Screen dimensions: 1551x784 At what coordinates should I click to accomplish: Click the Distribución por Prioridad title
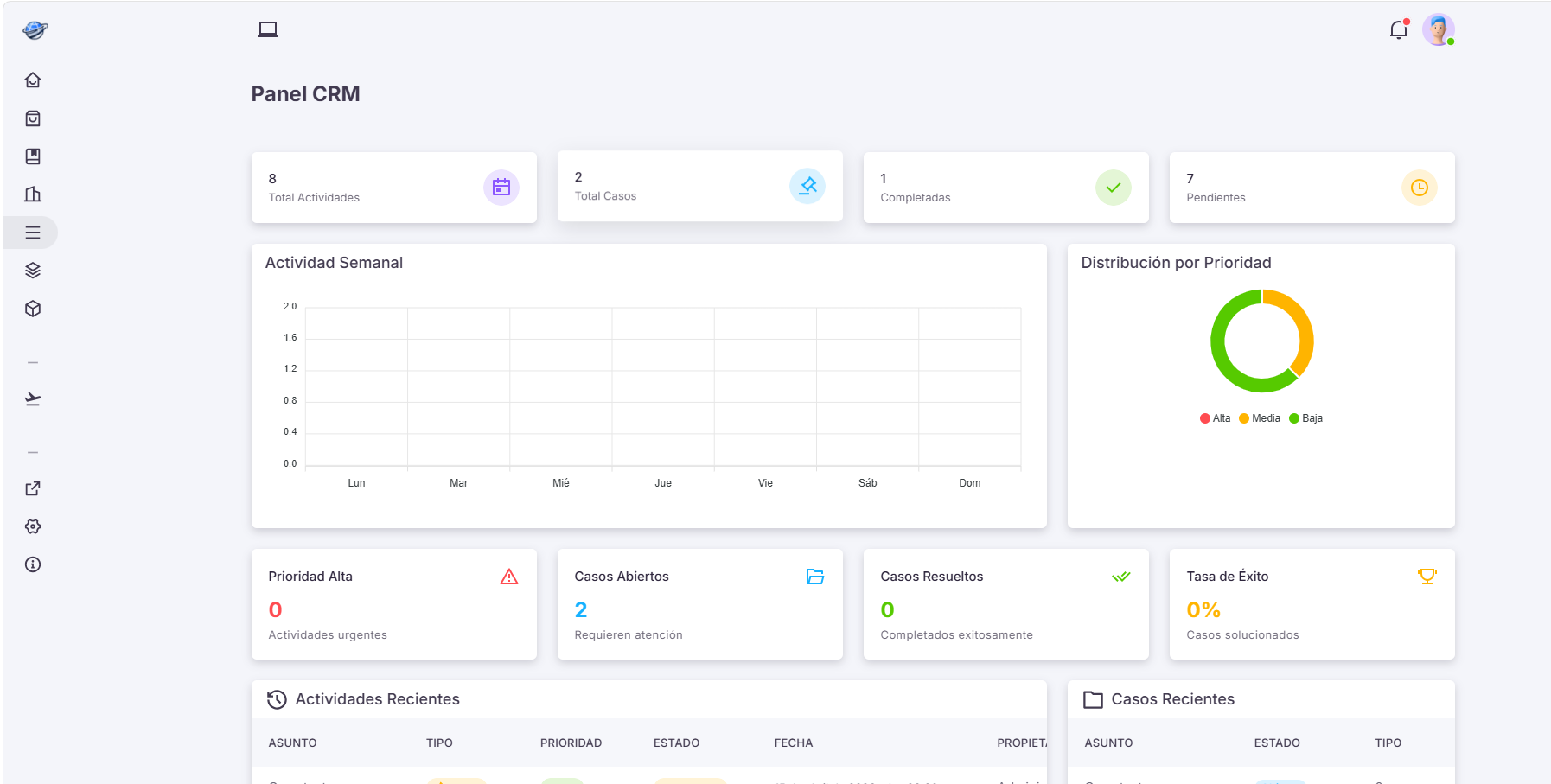[x=1176, y=263]
